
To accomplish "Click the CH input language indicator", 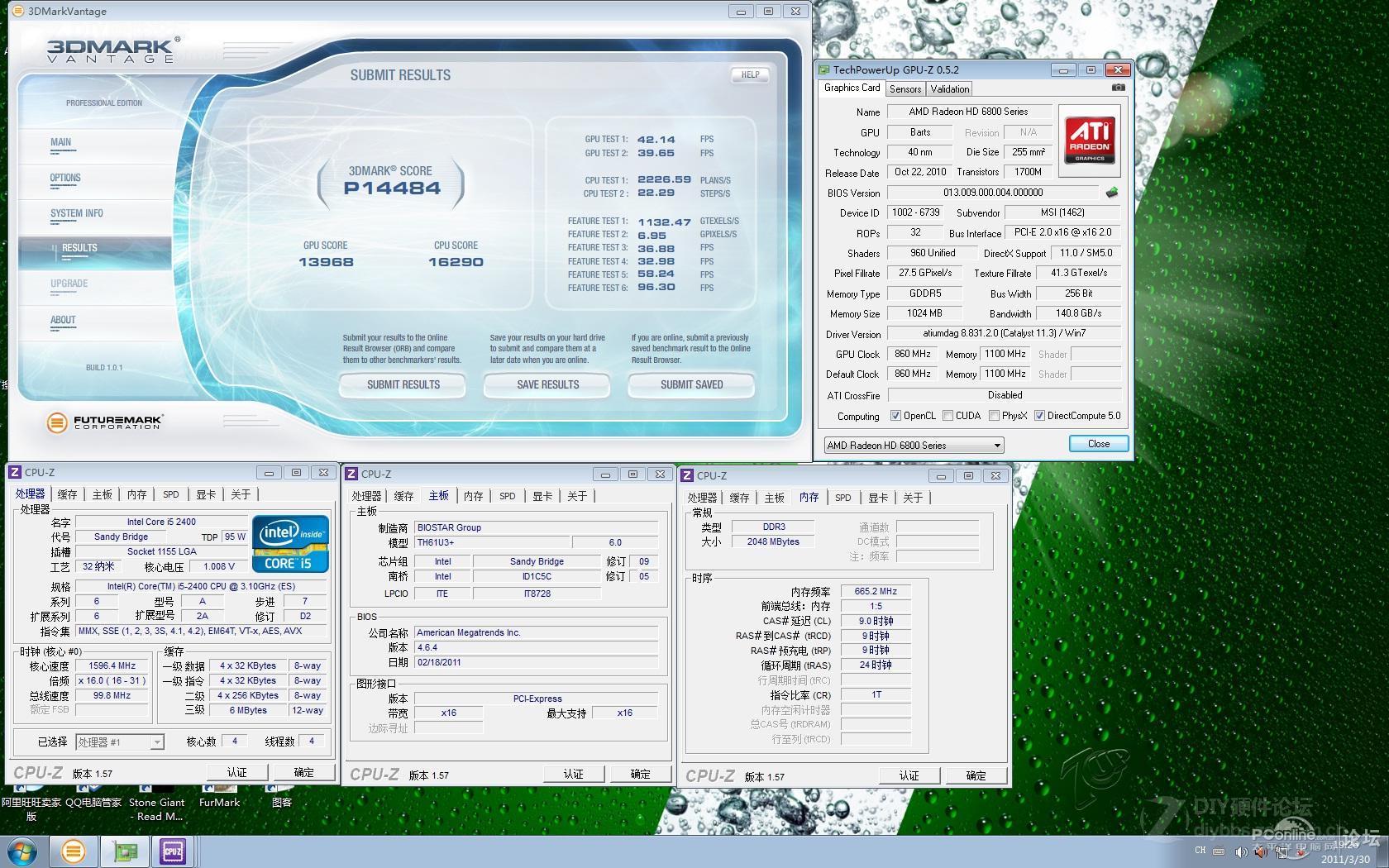I will click(1200, 851).
